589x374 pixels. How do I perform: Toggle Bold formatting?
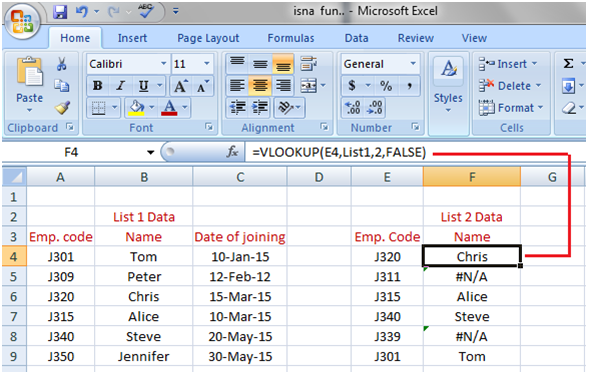[x=98, y=86]
